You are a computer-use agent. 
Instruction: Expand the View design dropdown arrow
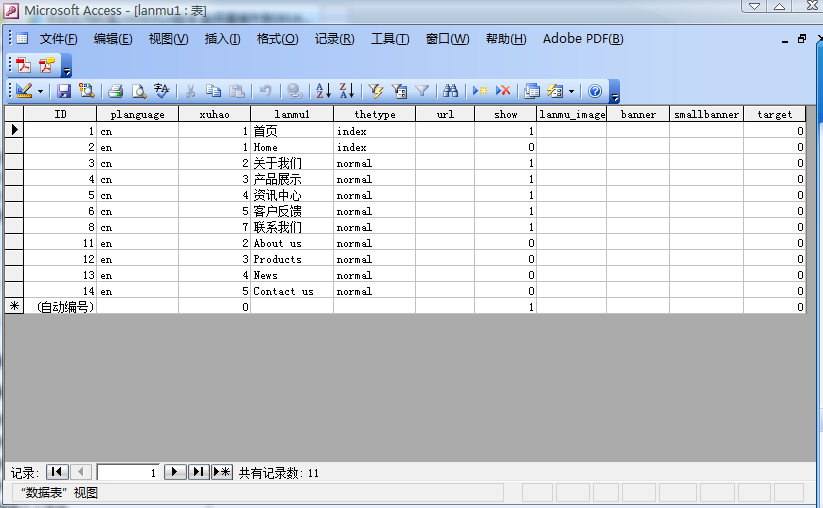(41, 91)
